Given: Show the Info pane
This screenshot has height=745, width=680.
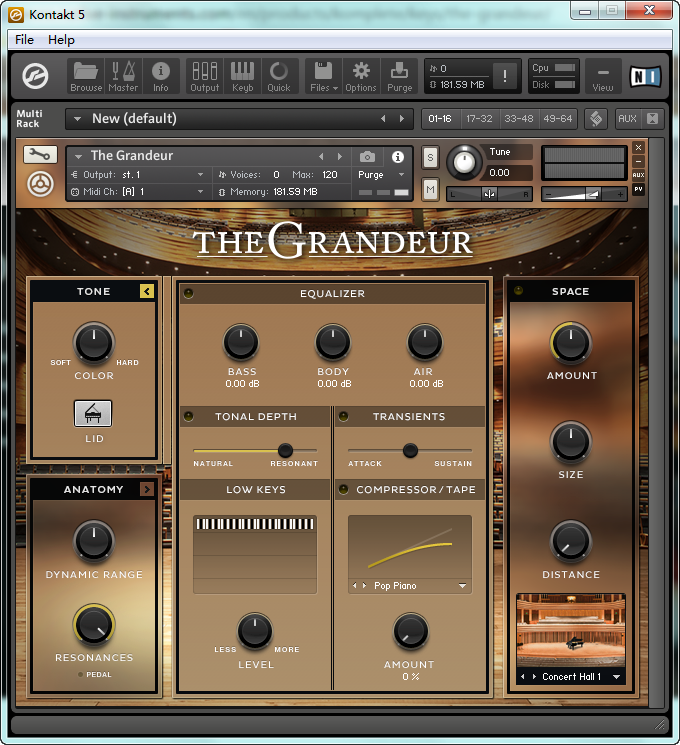Looking at the screenshot, I should (161, 76).
